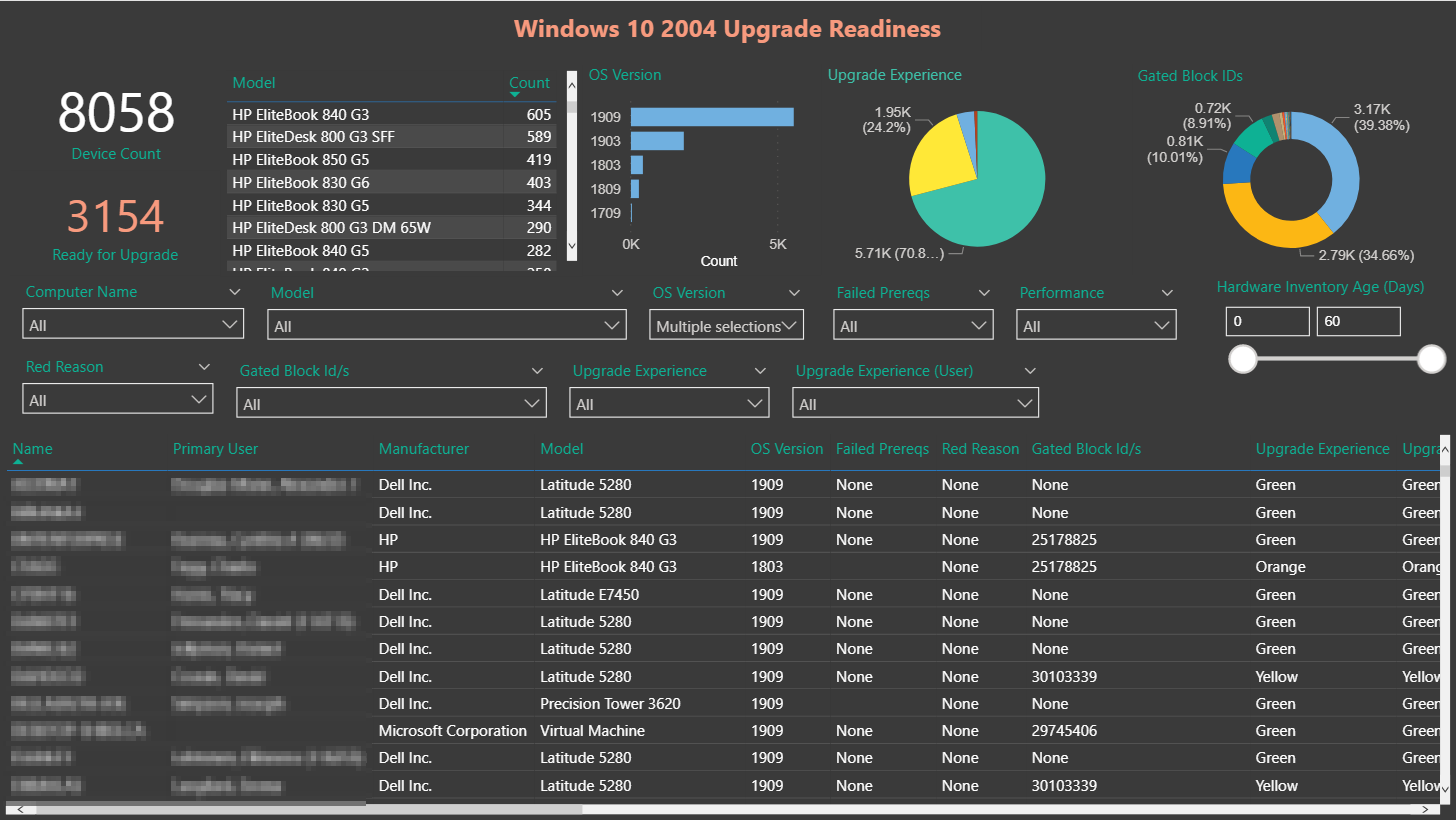The width and height of the screenshot is (1456, 820).
Task: Sort the table by Primary User header
Action: tap(215, 449)
